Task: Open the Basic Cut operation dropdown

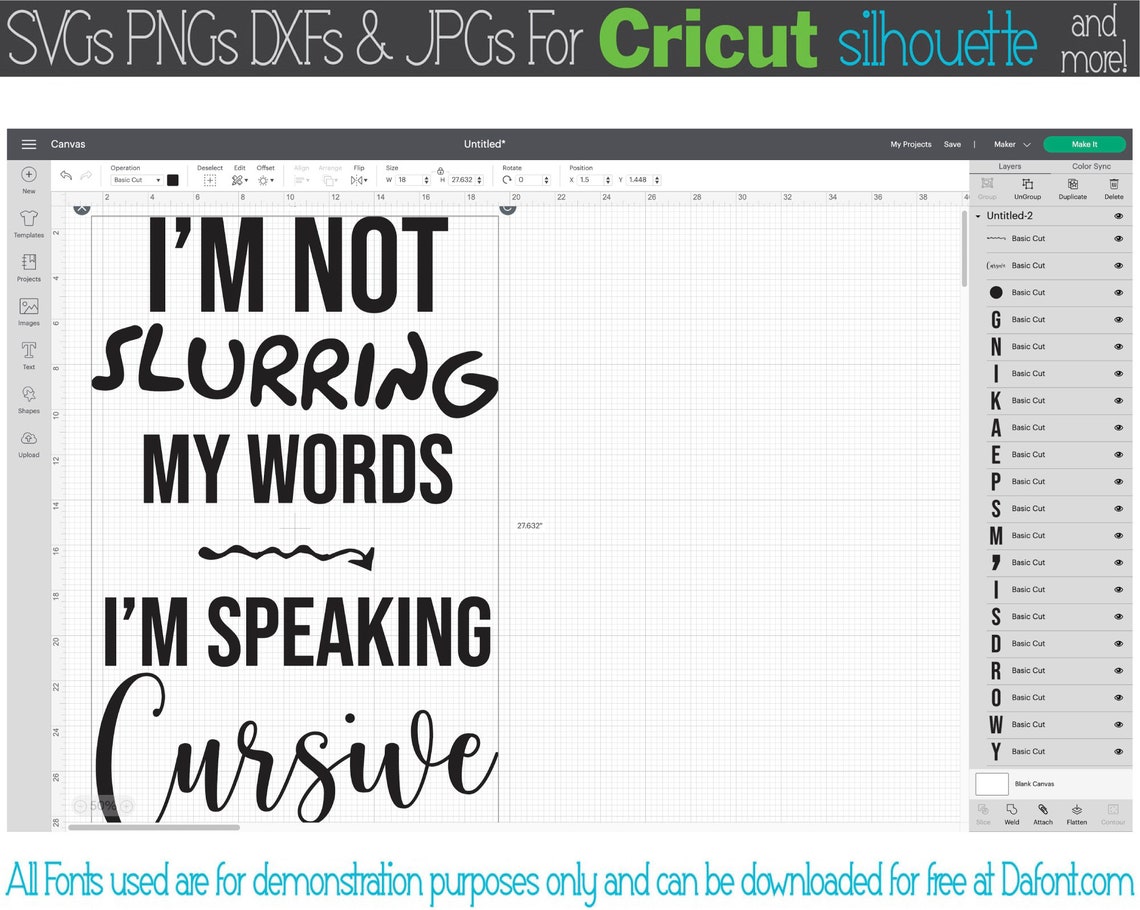Action: [135, 178]
